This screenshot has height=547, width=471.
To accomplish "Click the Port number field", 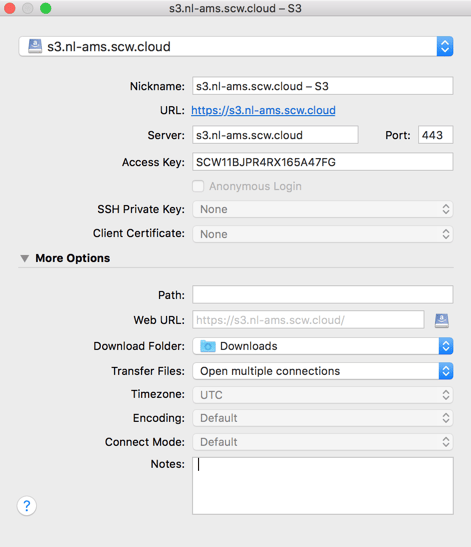I will coord(436,135).
